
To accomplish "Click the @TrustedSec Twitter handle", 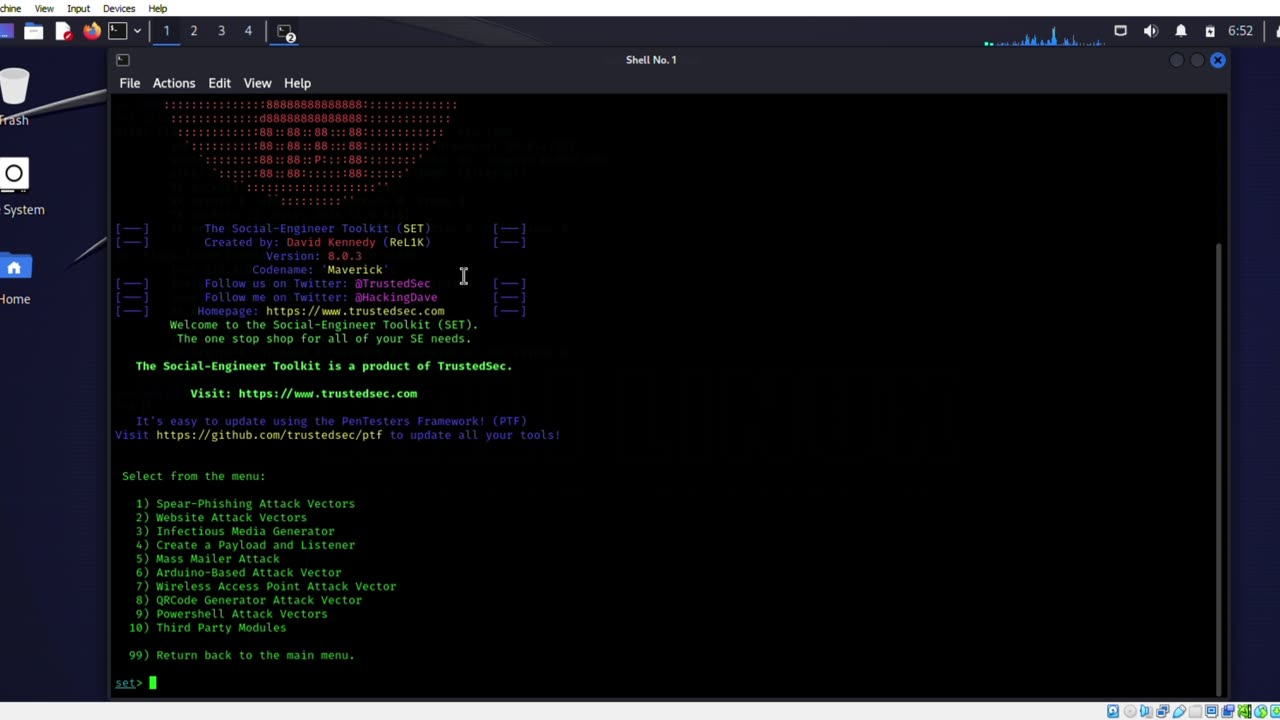I will [392, 283].
